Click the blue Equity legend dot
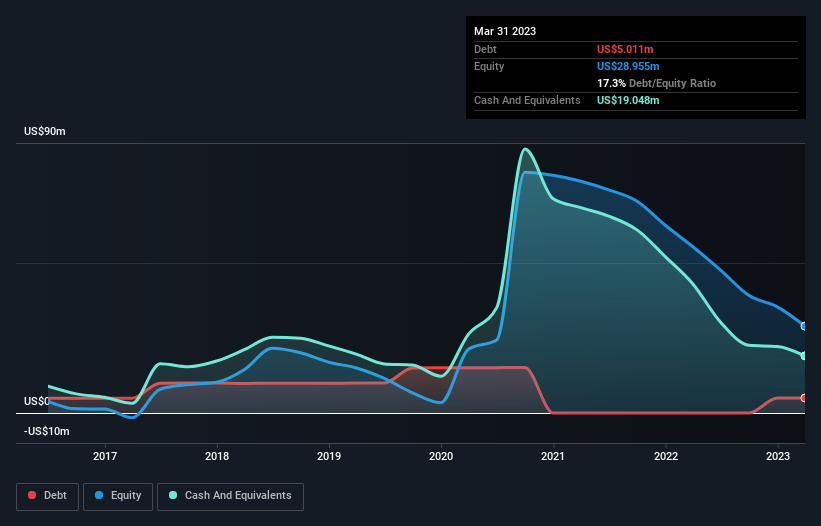Screen dimensions: 821x526 point(99,495)
